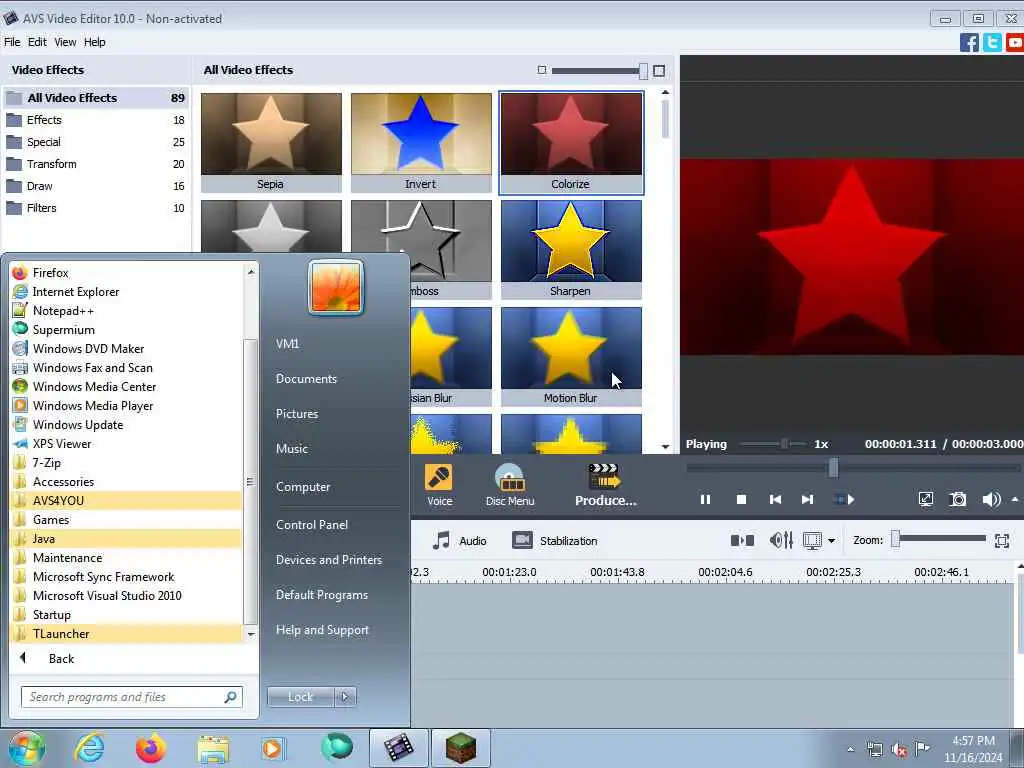Open the Disc Menu tool
Screen dimensions: 1024x768
tap(510, 485)
